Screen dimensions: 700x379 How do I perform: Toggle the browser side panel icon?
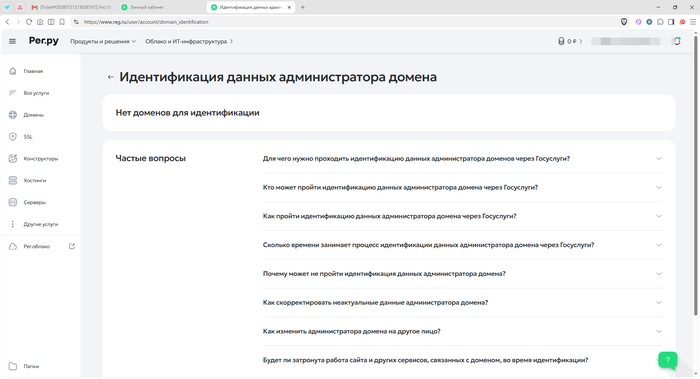51,22
